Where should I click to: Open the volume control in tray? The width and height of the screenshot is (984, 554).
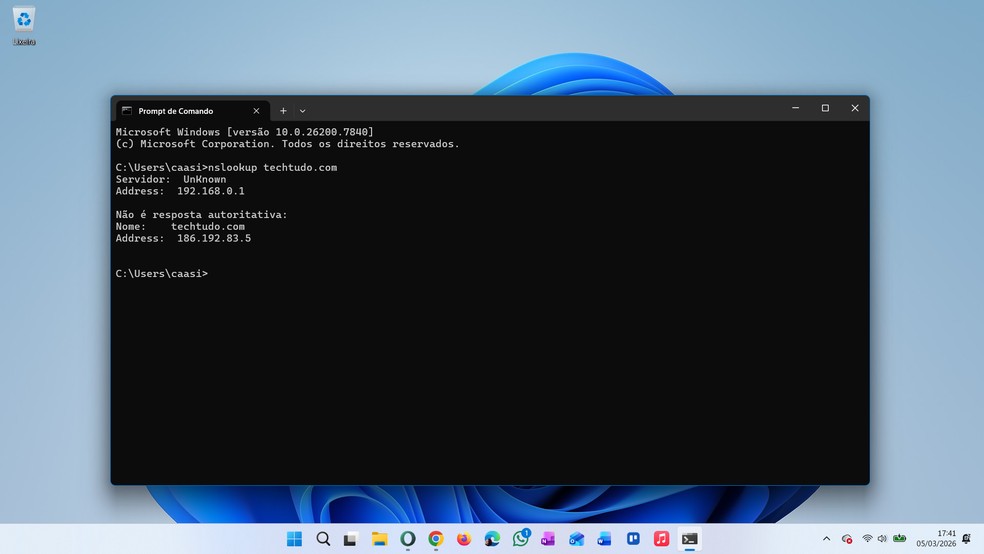[x=882, y=539]
